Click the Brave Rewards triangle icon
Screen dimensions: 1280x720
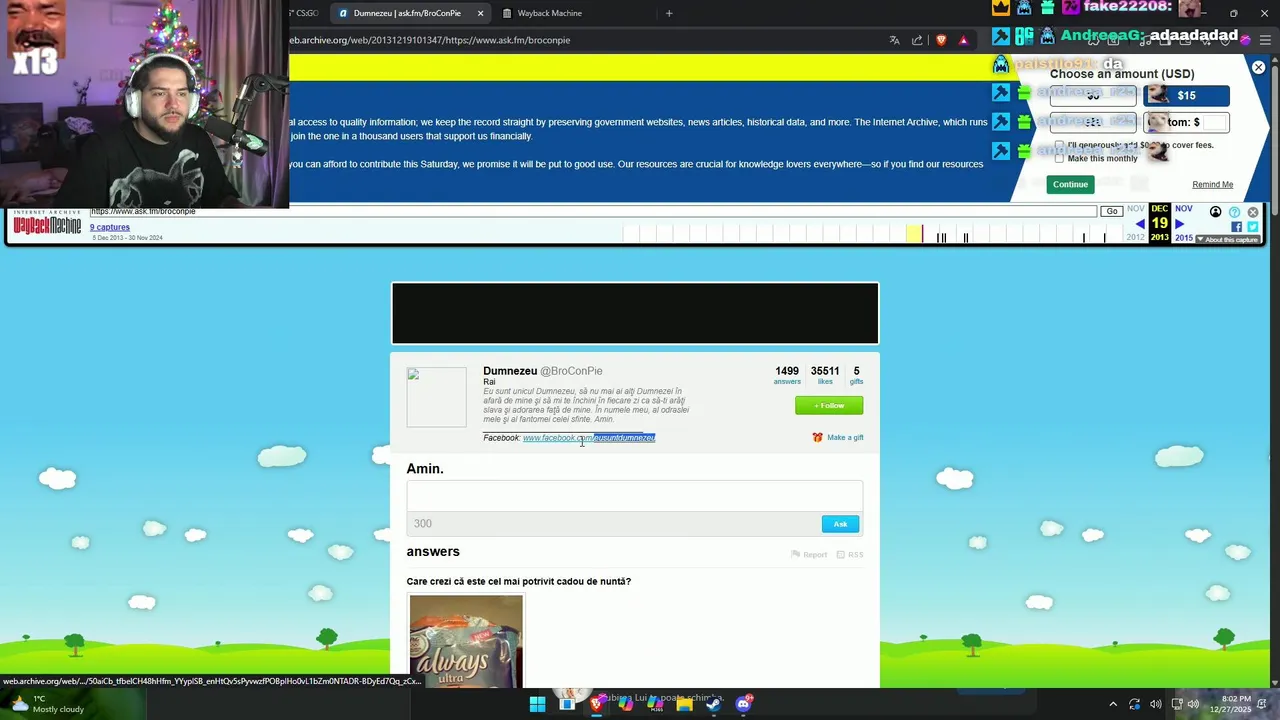tap(963, 40)
